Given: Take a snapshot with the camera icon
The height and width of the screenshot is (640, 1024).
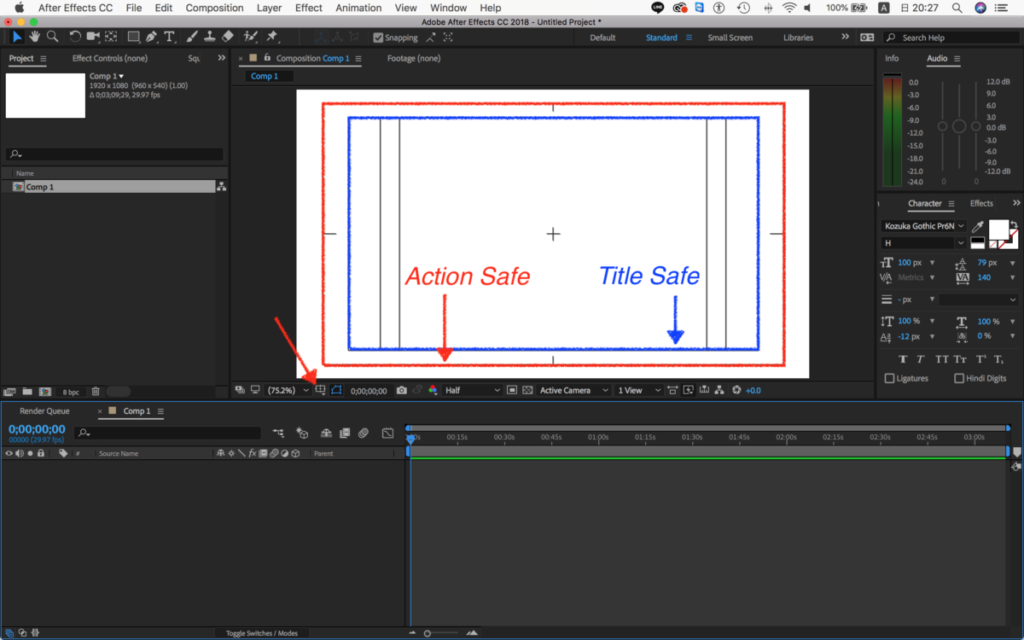Looking at the screenshot, I should pos(401,390).
